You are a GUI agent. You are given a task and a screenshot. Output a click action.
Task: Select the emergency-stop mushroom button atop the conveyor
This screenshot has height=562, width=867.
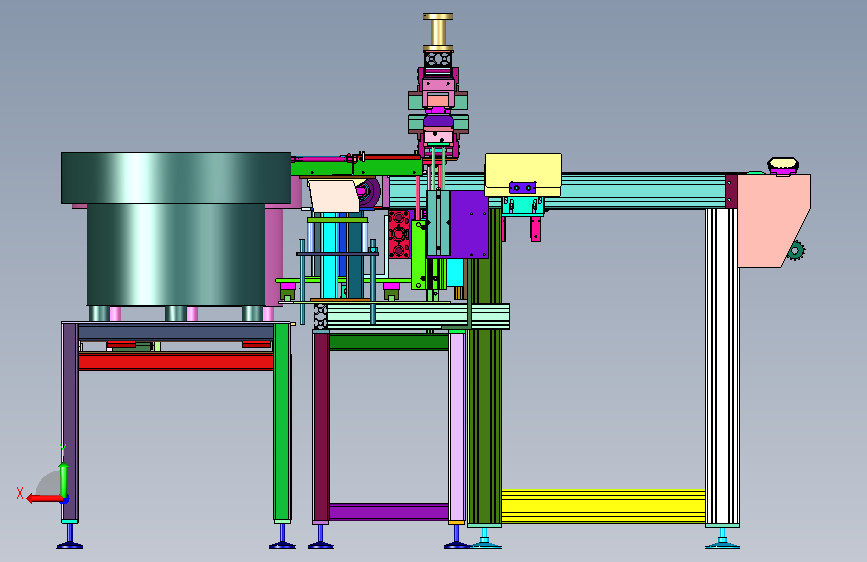pyautogui.click(x=782, y=166)
